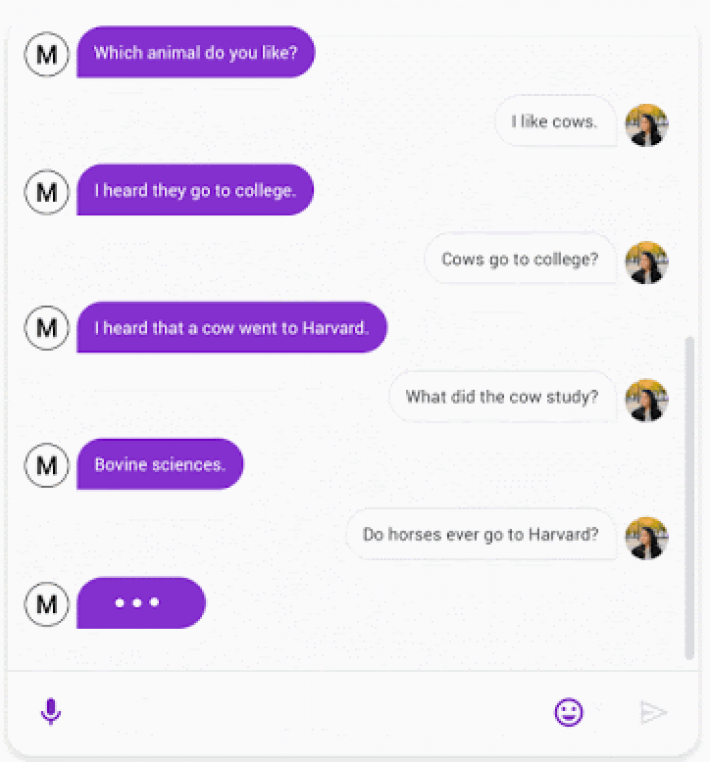The height and width of the screenshot is (762, 710).
Task: Click the profile photo next to the horses question
Action: coord(646,536)
